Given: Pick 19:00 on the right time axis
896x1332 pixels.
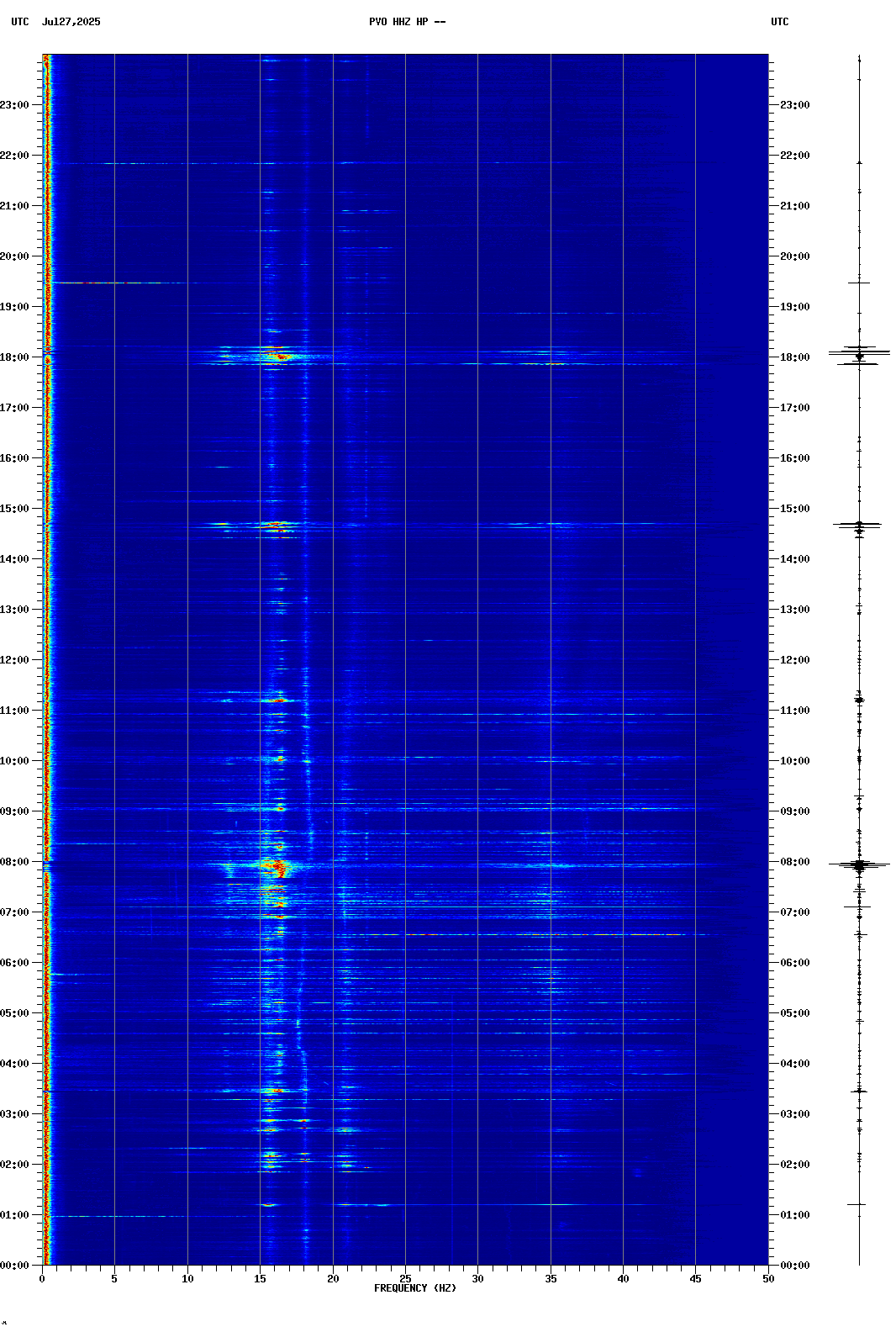Looking at the screenshot, I should point(795,307).
